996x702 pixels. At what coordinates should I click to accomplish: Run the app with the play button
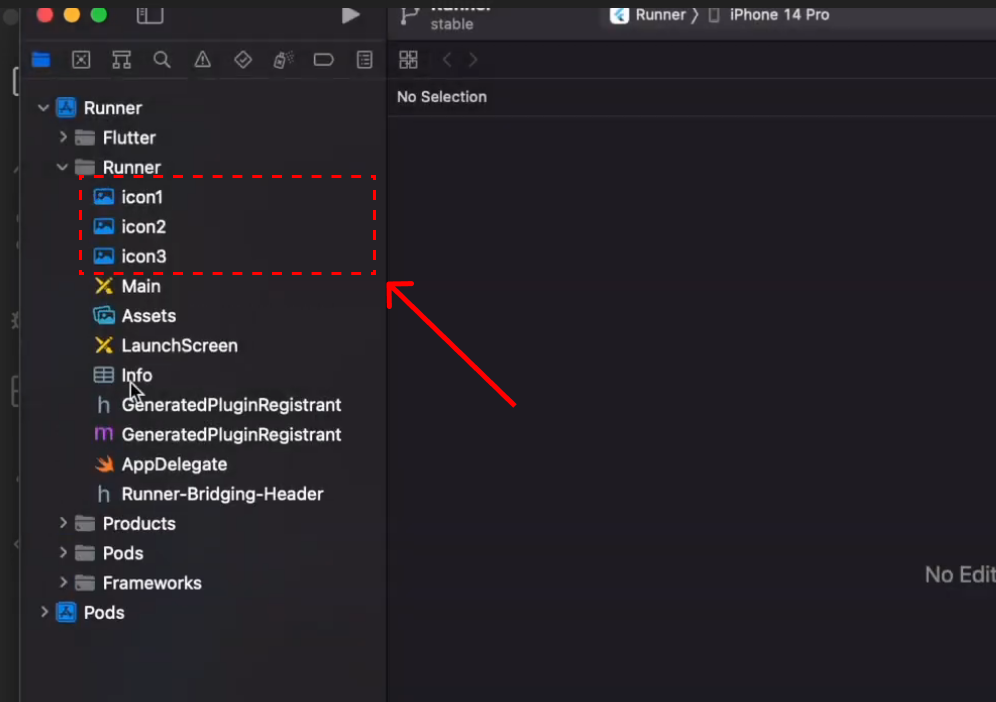[351, 15]
